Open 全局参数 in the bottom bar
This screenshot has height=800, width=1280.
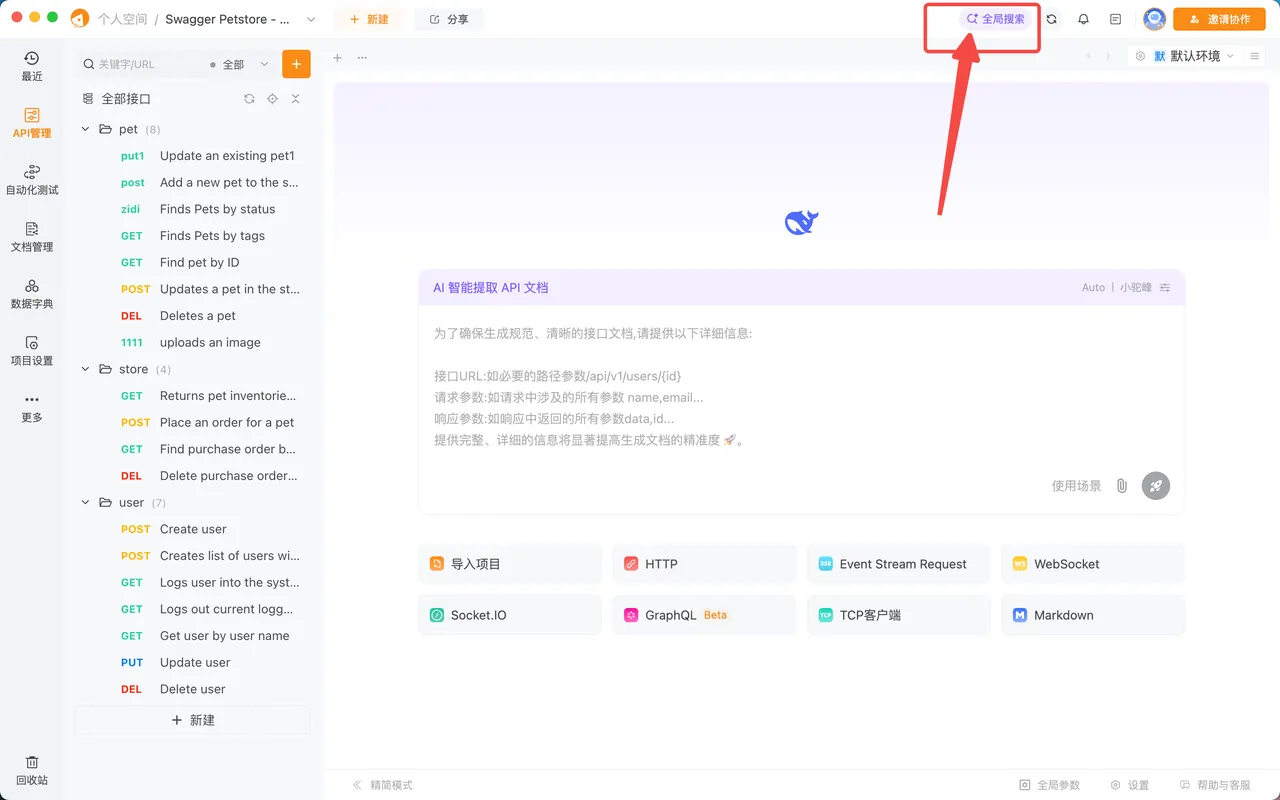(1049, 785)
